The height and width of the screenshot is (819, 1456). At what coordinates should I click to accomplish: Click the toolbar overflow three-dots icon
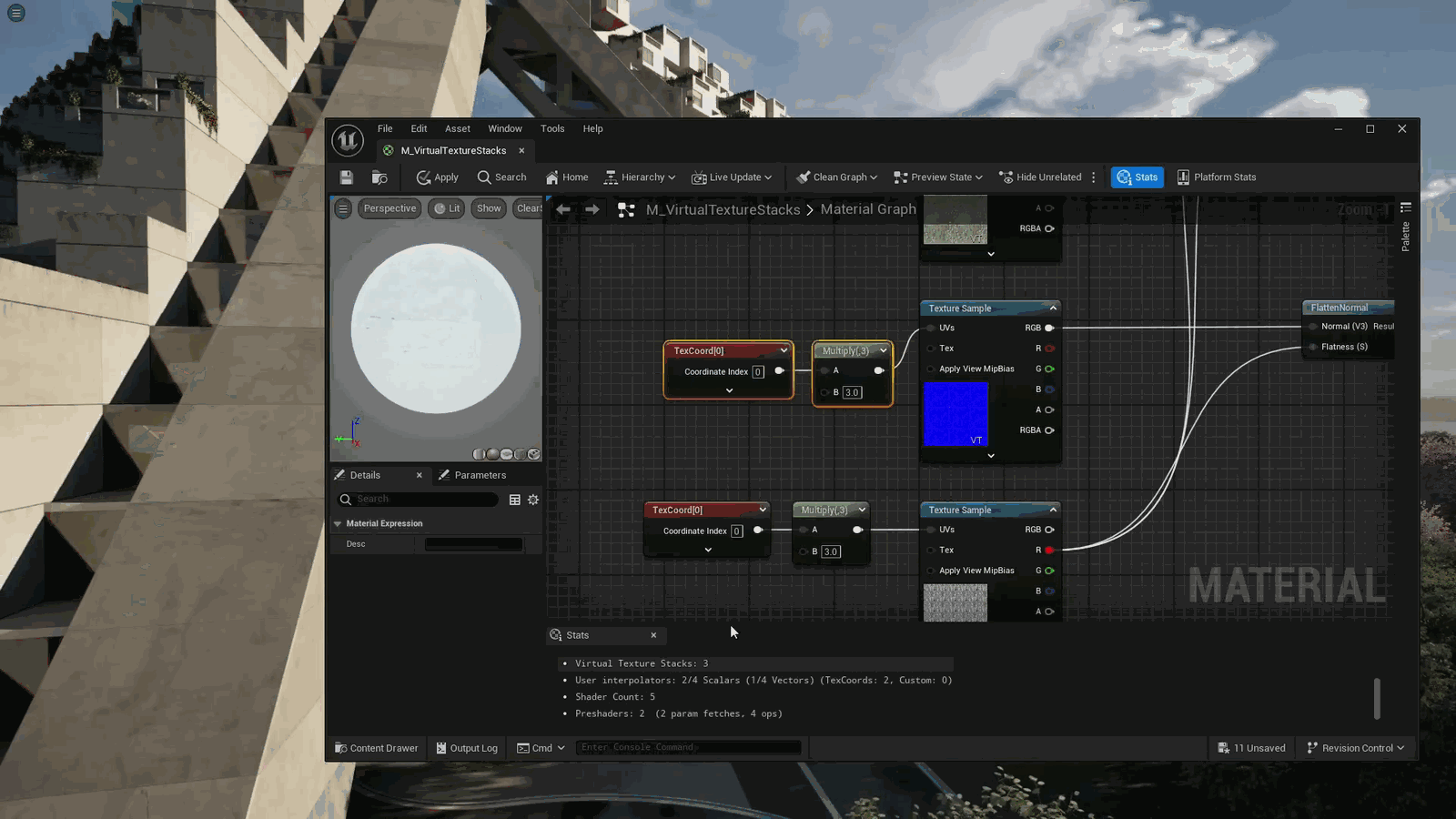[1094, 177]
